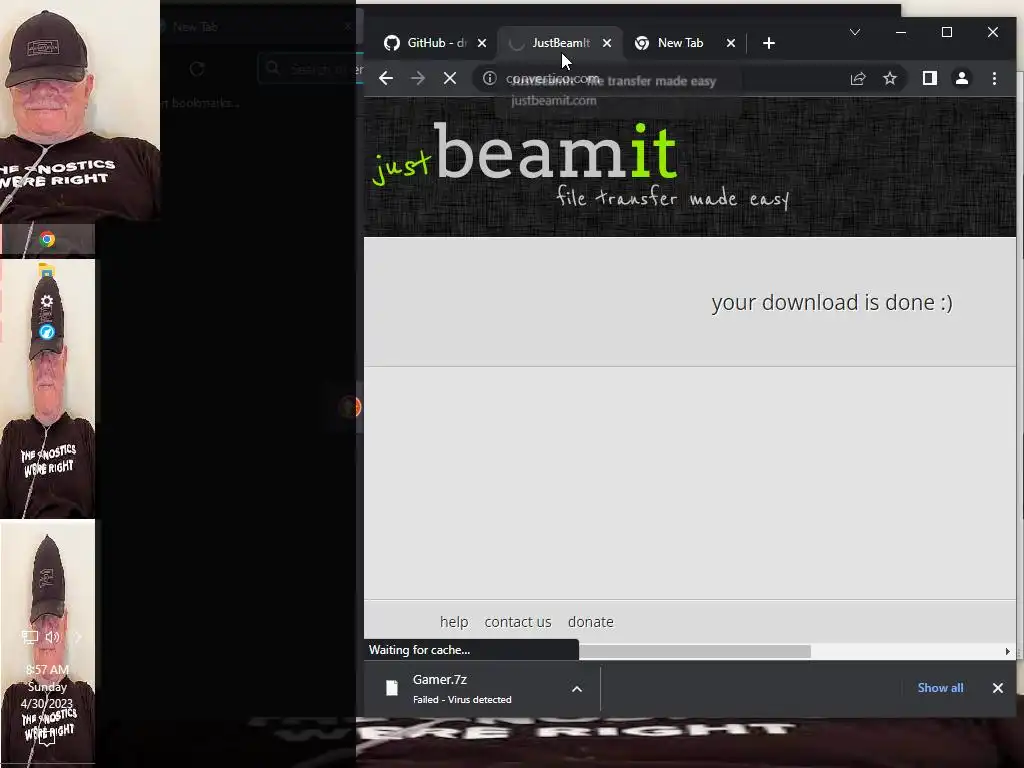This screenshot has height=768, width=1024.
Task: Click 'your download is done :)' text
Action: tap(832, 303)
